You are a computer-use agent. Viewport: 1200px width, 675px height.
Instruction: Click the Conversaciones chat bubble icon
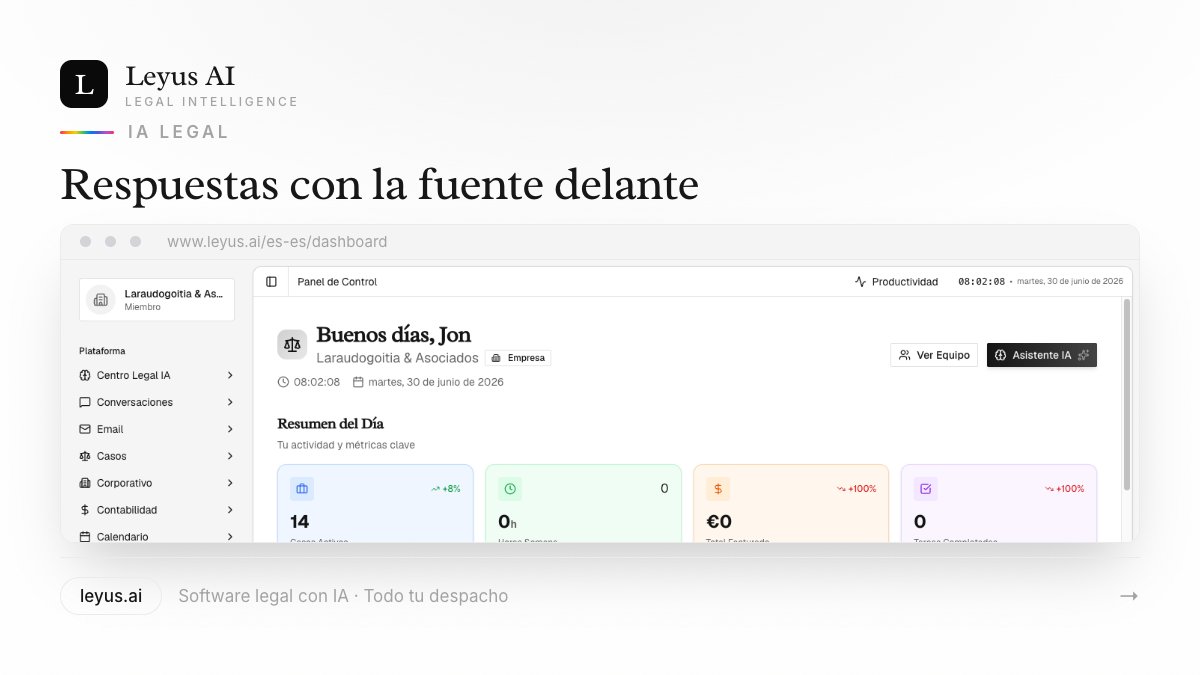pyautogui.click(x=85, y=402)
